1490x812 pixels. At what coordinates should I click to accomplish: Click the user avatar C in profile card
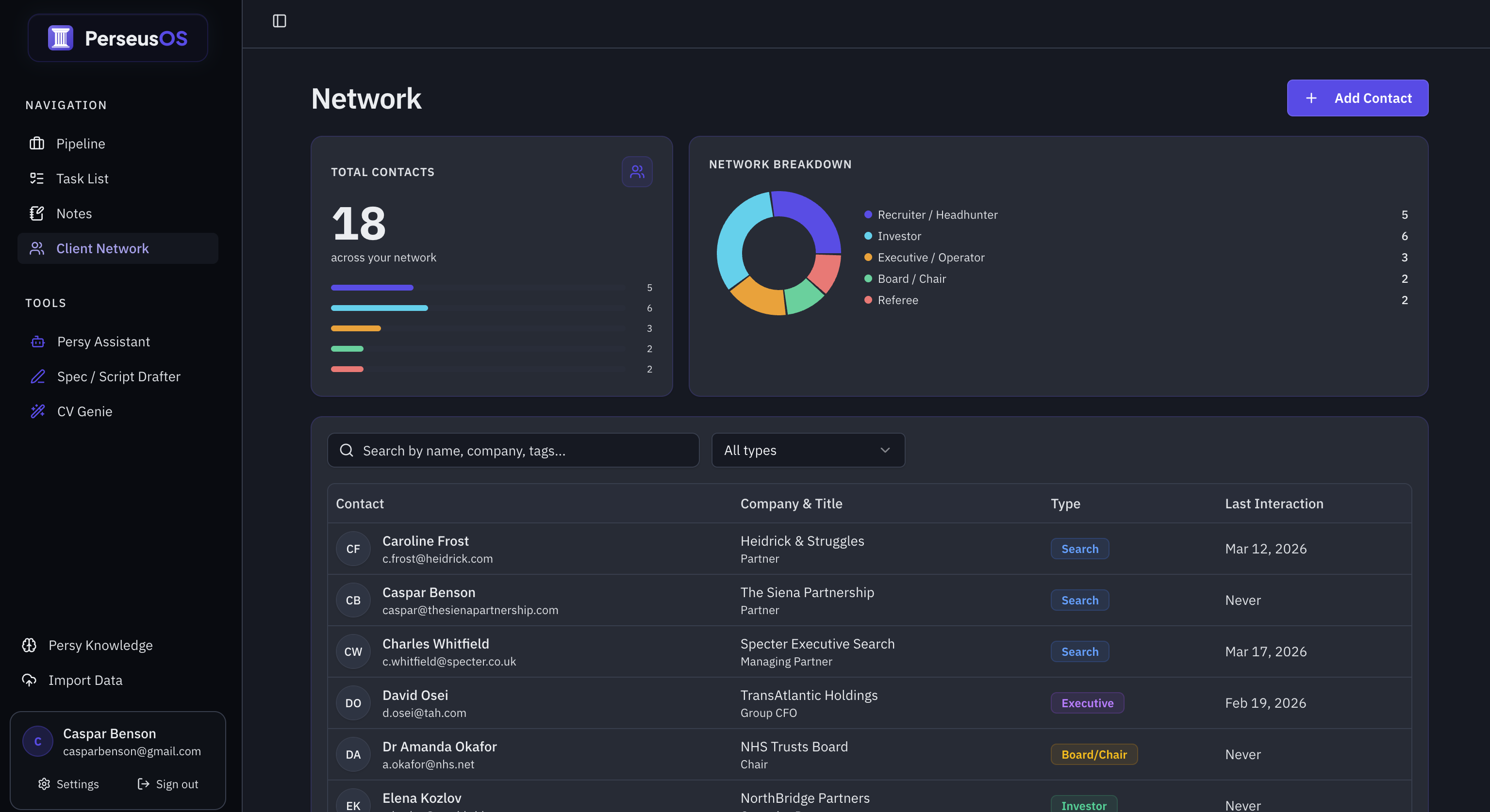click(37, 742)
